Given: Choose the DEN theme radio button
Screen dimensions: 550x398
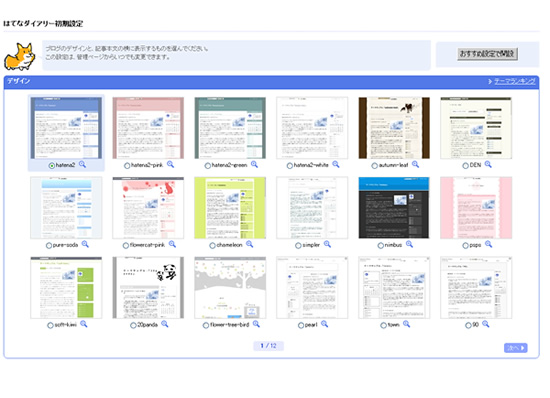Looking at the screenshot, I should point(465,166).
